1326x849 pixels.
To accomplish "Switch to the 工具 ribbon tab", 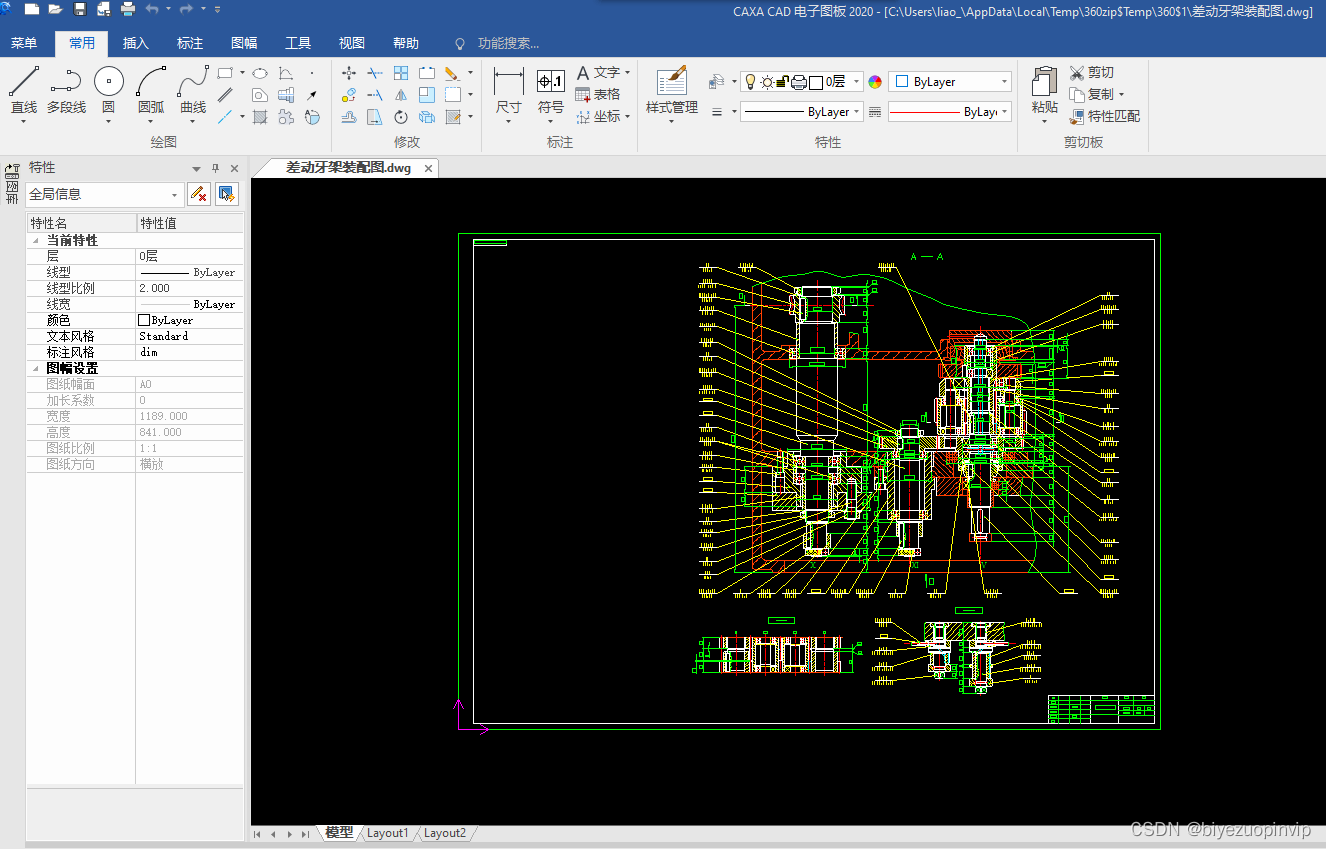I will point(298,43).
